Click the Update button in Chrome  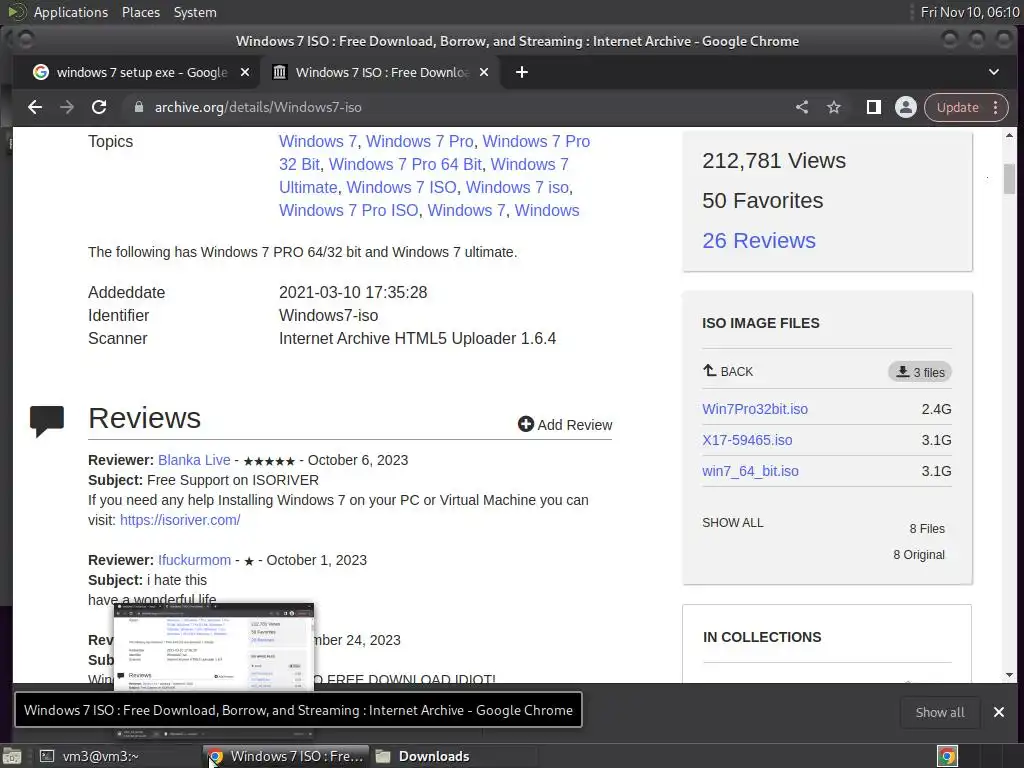click(x=958, y=107)
